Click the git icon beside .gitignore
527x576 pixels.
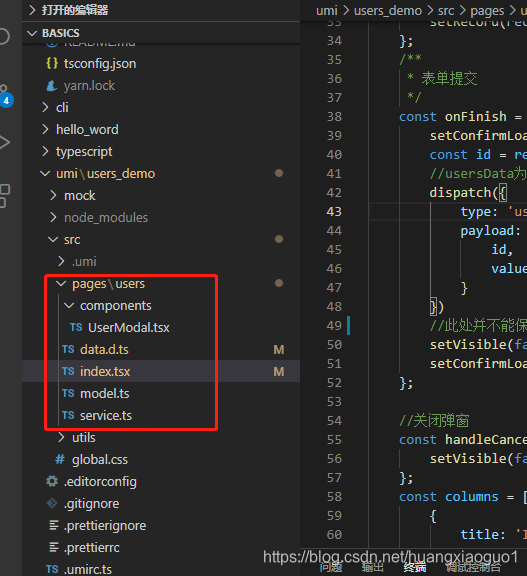[x=52, y=503]
